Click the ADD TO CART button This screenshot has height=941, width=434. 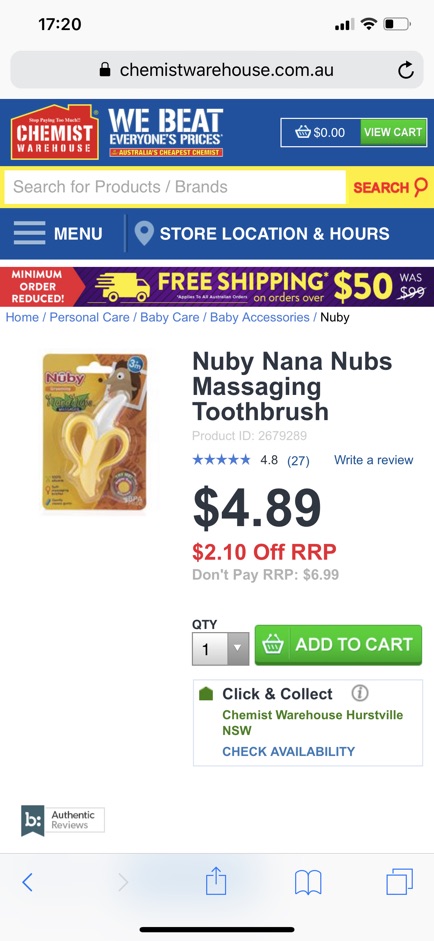click(x=338, y=645)
